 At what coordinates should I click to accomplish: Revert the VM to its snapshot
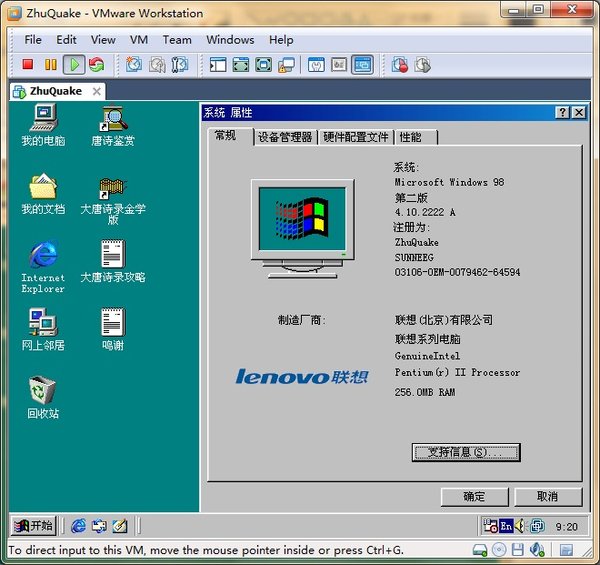coord(157,65)
